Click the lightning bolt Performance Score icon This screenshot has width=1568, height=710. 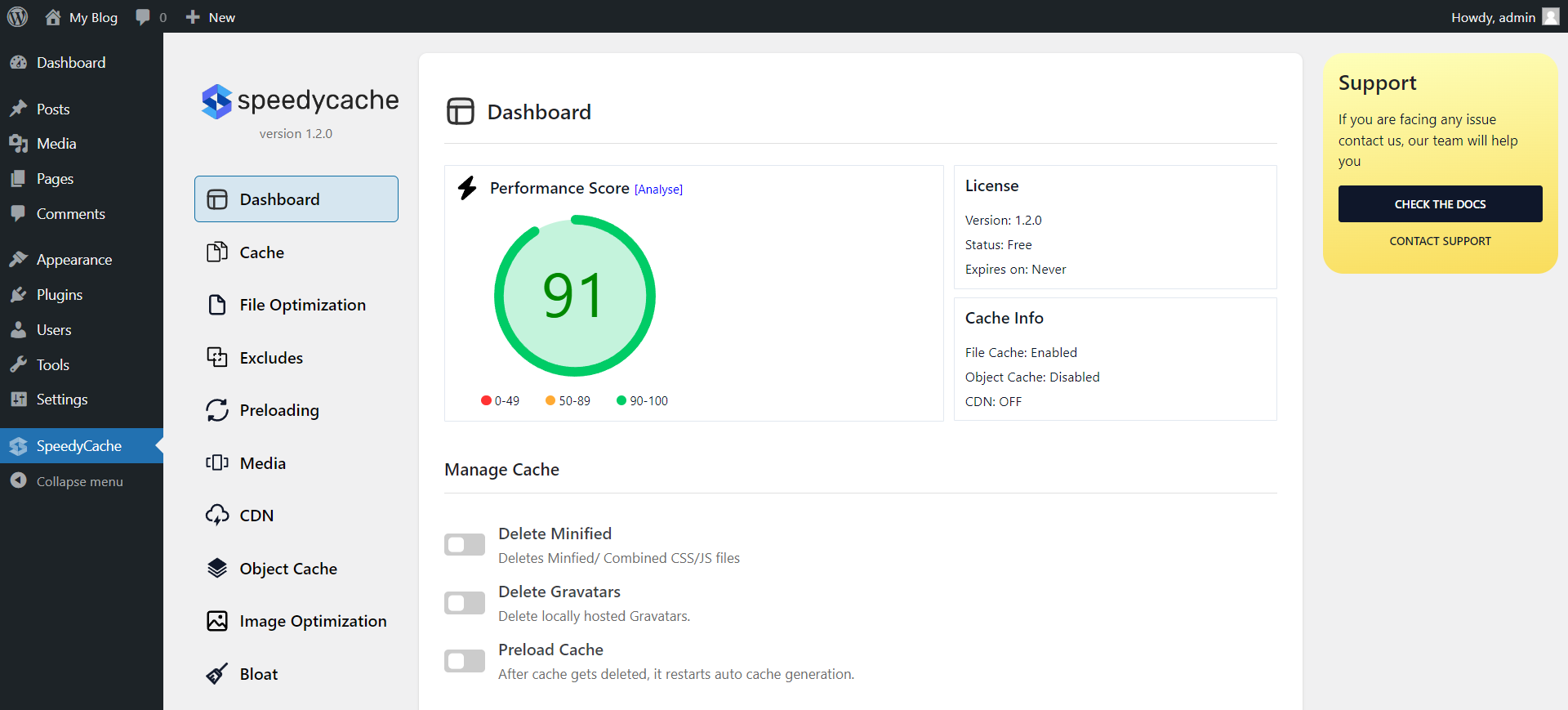(x=467, y=188)
